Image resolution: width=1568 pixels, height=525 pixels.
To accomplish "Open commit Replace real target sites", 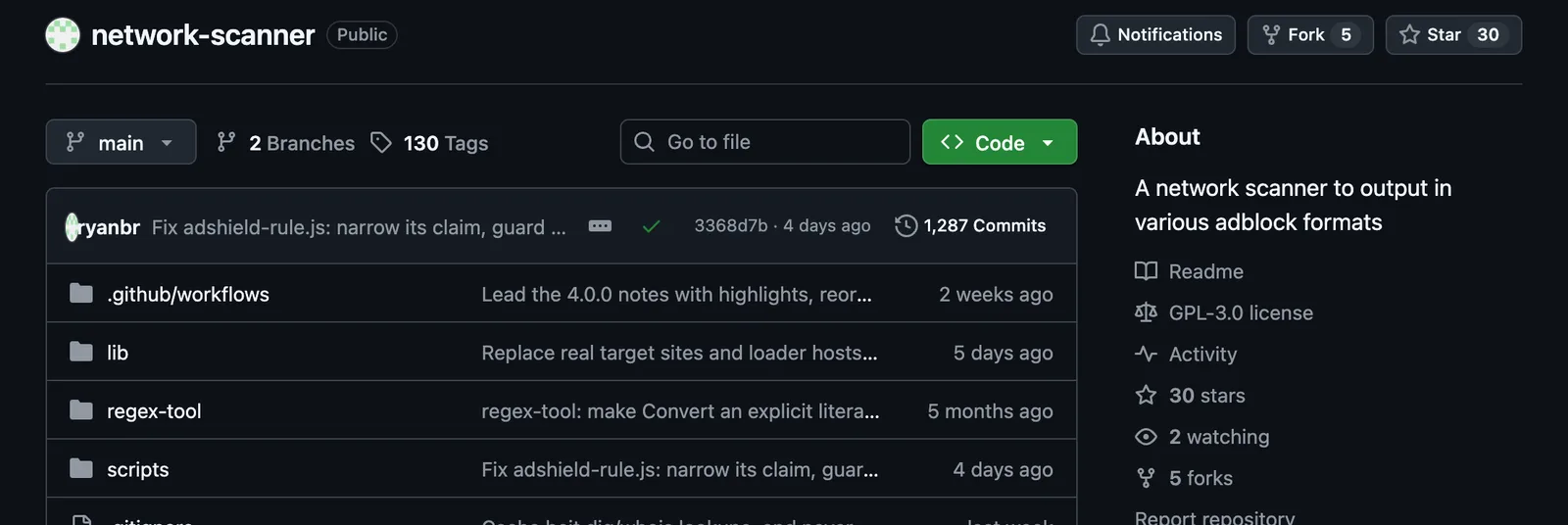I will [x=679, y=353].
